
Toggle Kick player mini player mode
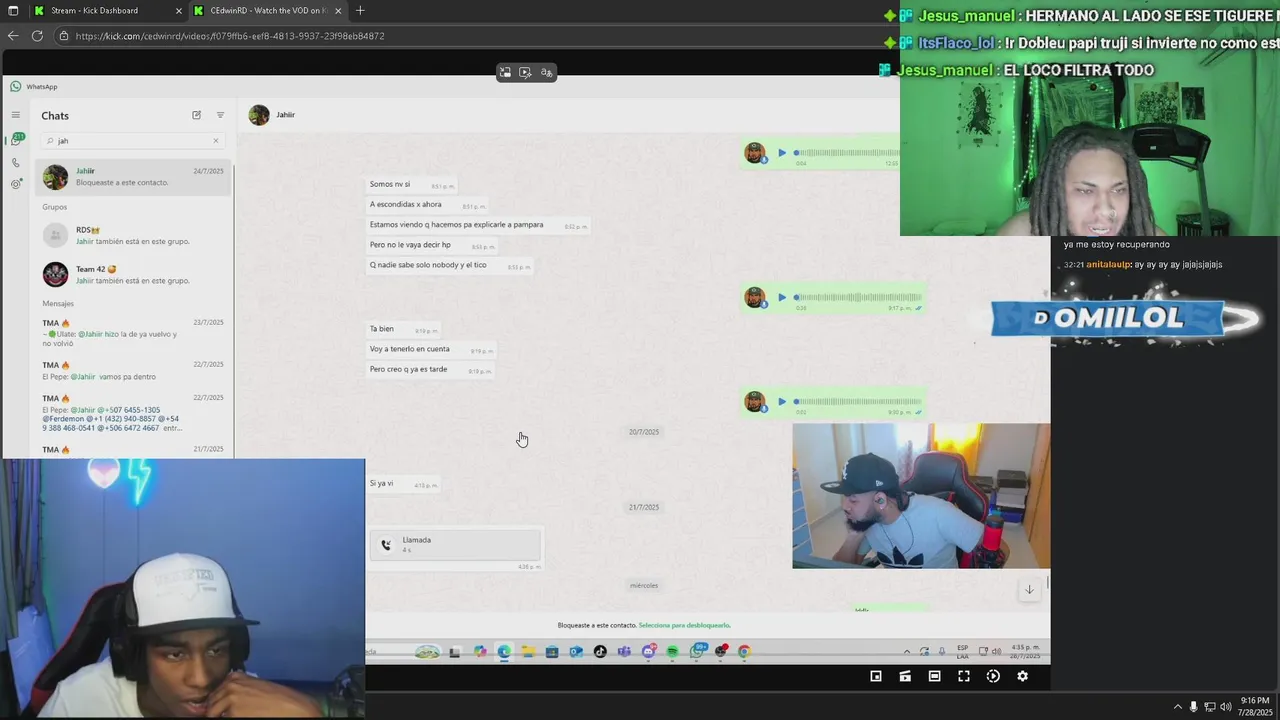pos(876,676)
